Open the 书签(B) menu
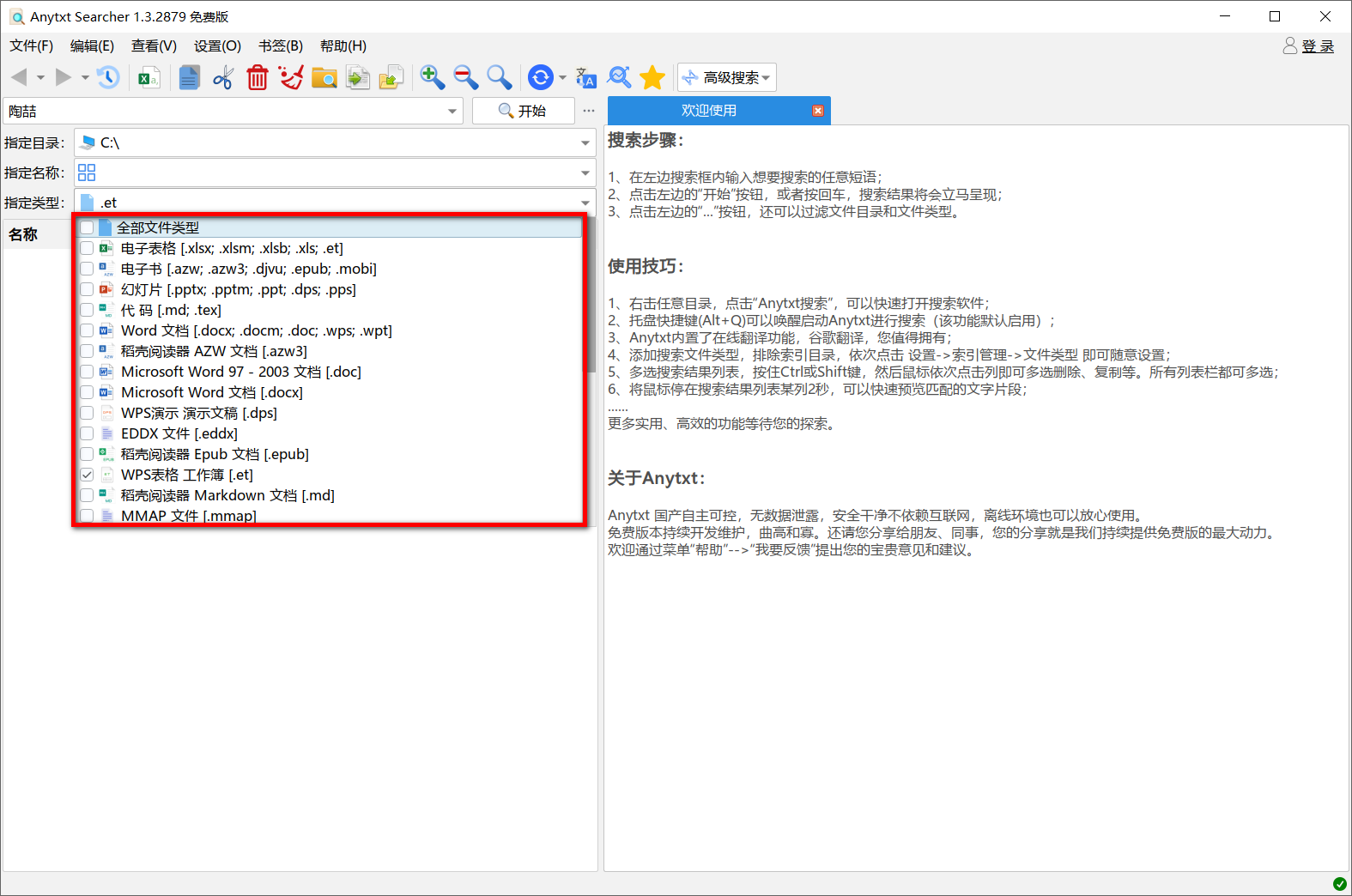Screen dimensions: 1352x896 tap(281, 45)
